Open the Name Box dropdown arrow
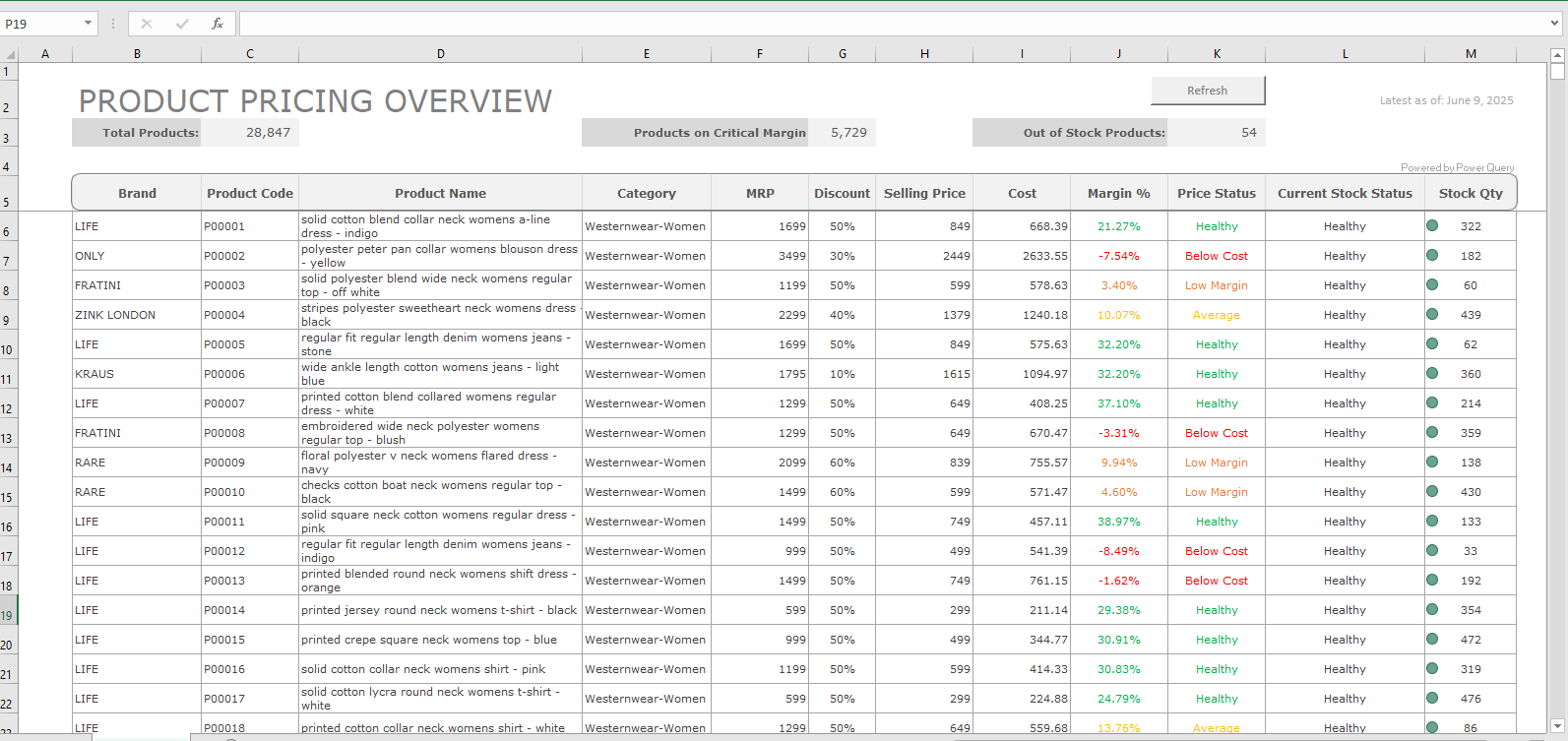Screen dimensions: 1568x741 pyautogui.click(x=88, y=24)
